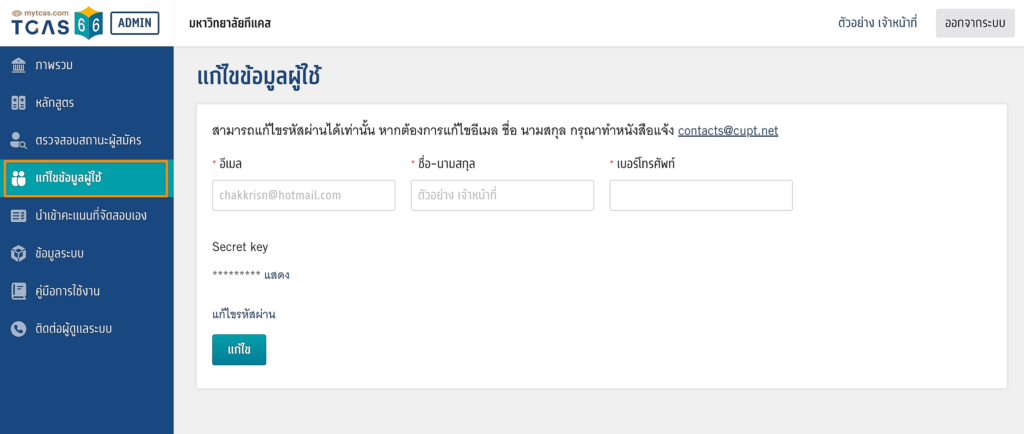The image size is (1024, 434).
Task: Click the แก้ไขรหัสผ่าน text
Action: (243, 314)
